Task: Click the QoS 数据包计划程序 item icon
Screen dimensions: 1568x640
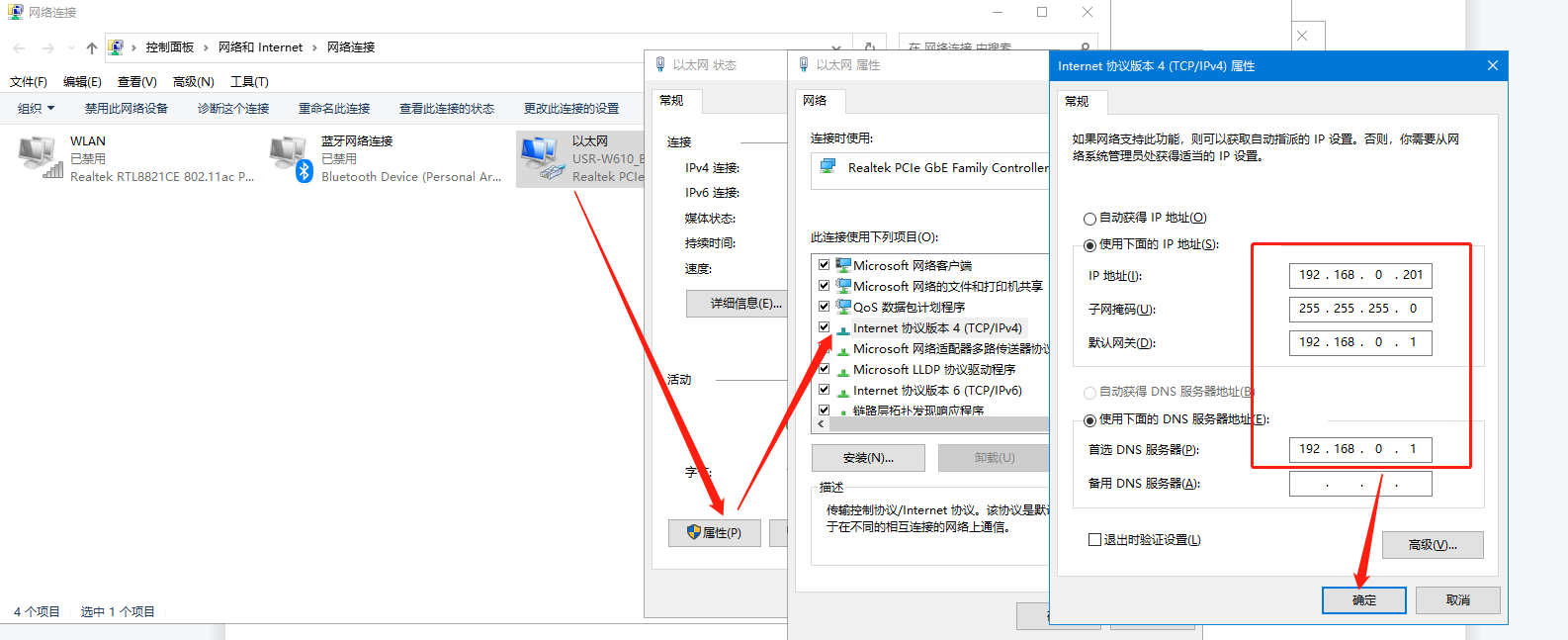Action: pos(843,307)
